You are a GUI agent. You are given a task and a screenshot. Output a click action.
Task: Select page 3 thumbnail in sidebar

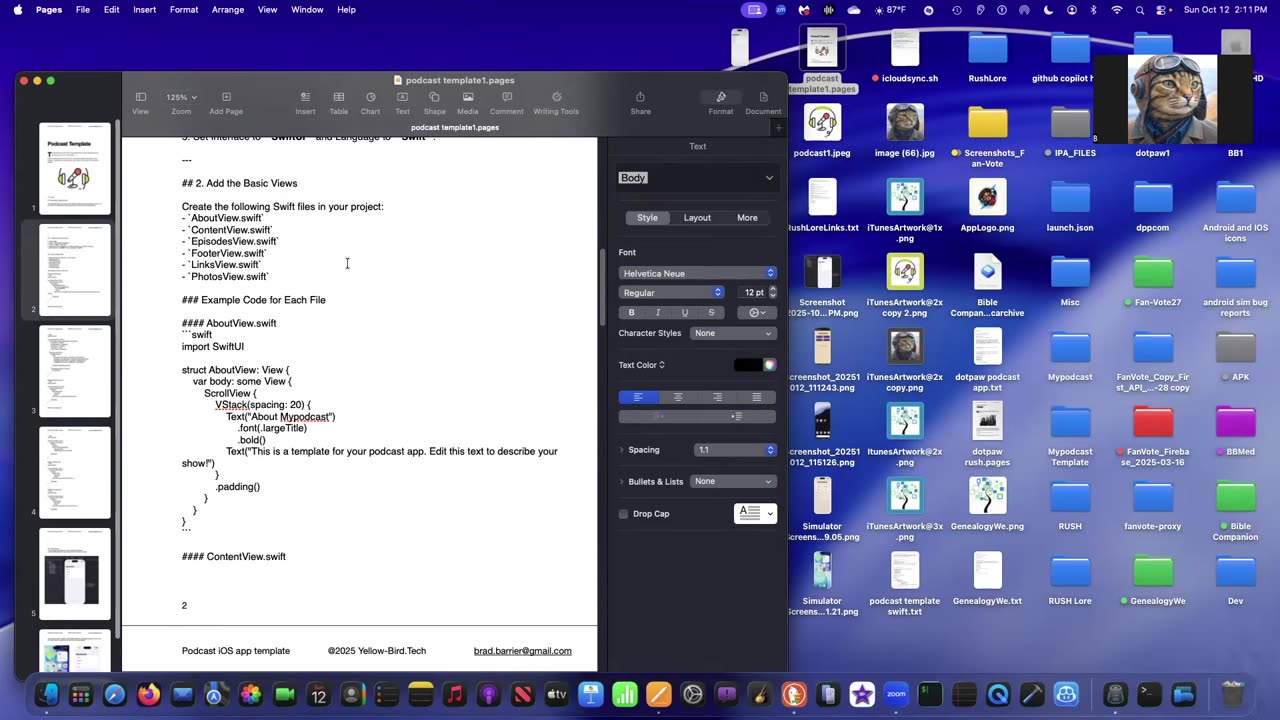75,371
